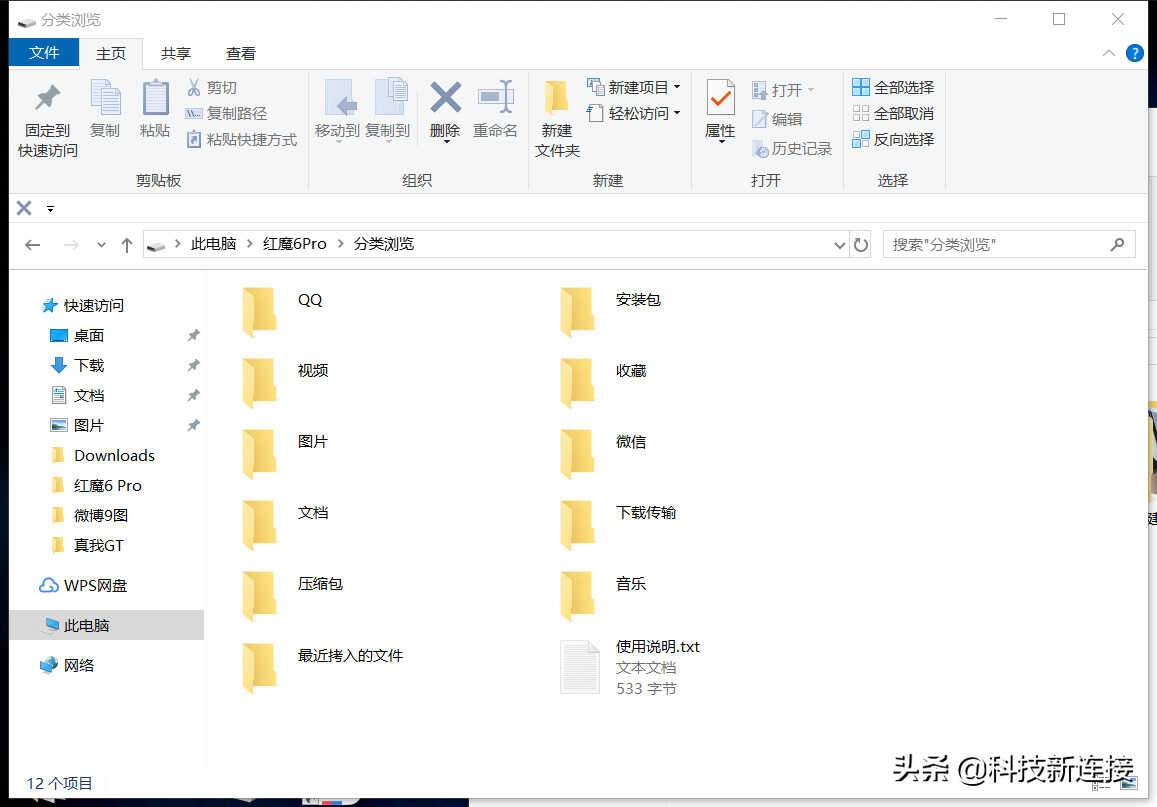Collapse the ribbon with the up chevron
The height and width of the screenshot is (807, 1157).
click(1108, 53)
